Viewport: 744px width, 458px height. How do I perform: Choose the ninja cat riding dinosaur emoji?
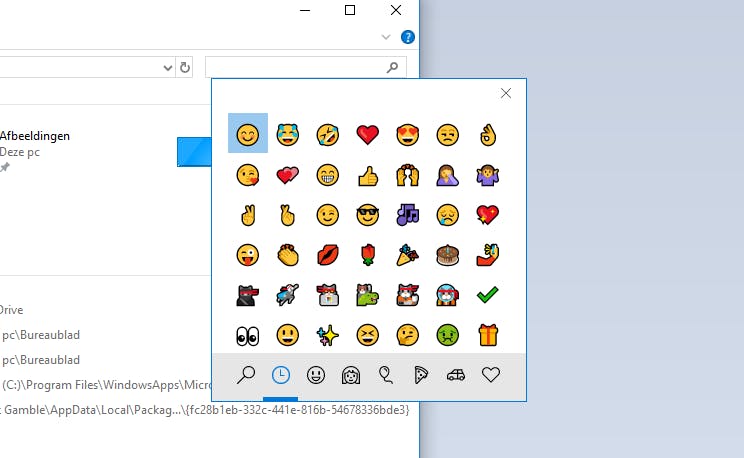[x=368, y=295]
